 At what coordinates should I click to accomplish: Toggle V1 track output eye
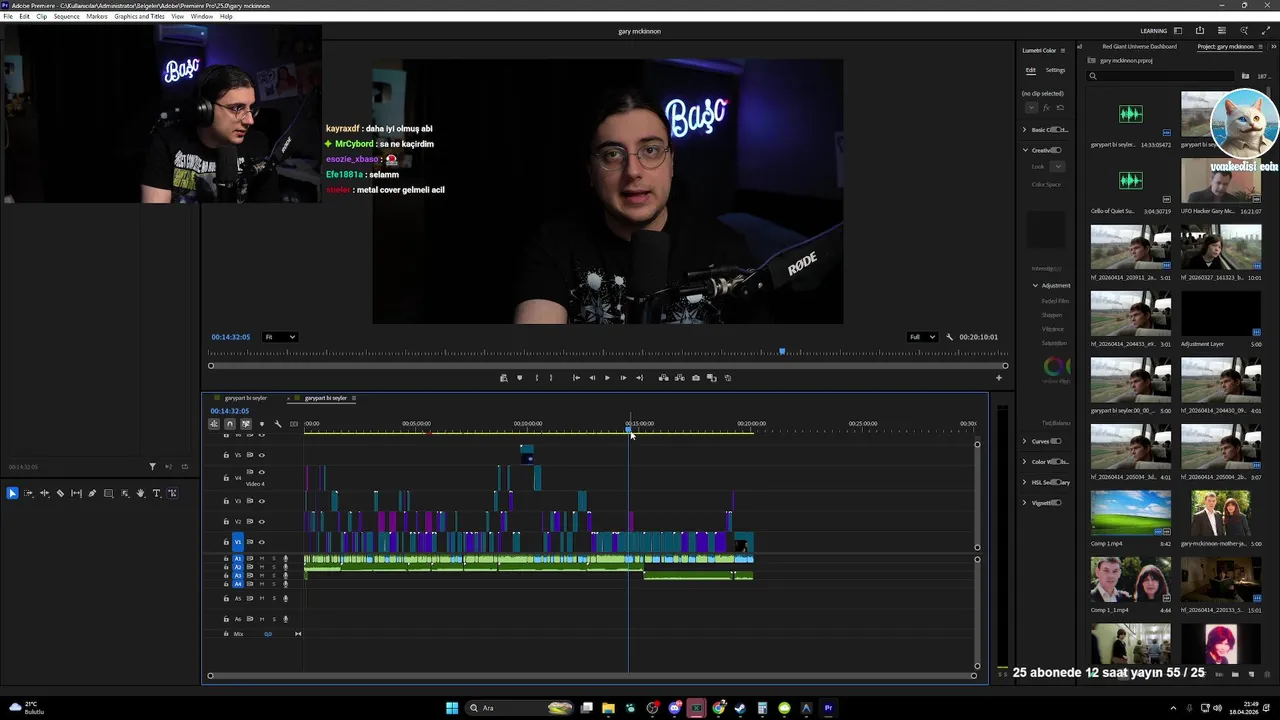[262, 542]
